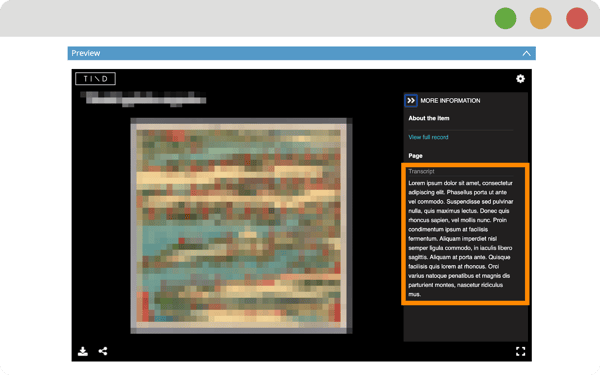Click the Lorem ipsum transcript text
Viewport: 600px width, 375px height.
(461, 238)
